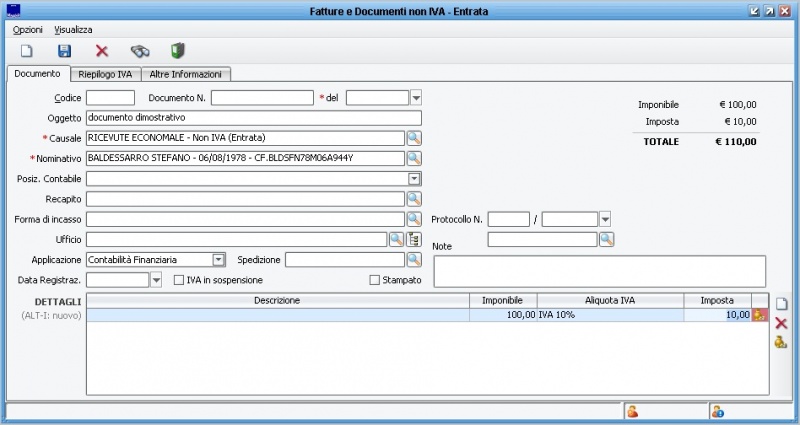The height and width of the screenshot is (425, 800).
Task: Open the office tree icon beside Ufficio
Action: click(414, 239)
